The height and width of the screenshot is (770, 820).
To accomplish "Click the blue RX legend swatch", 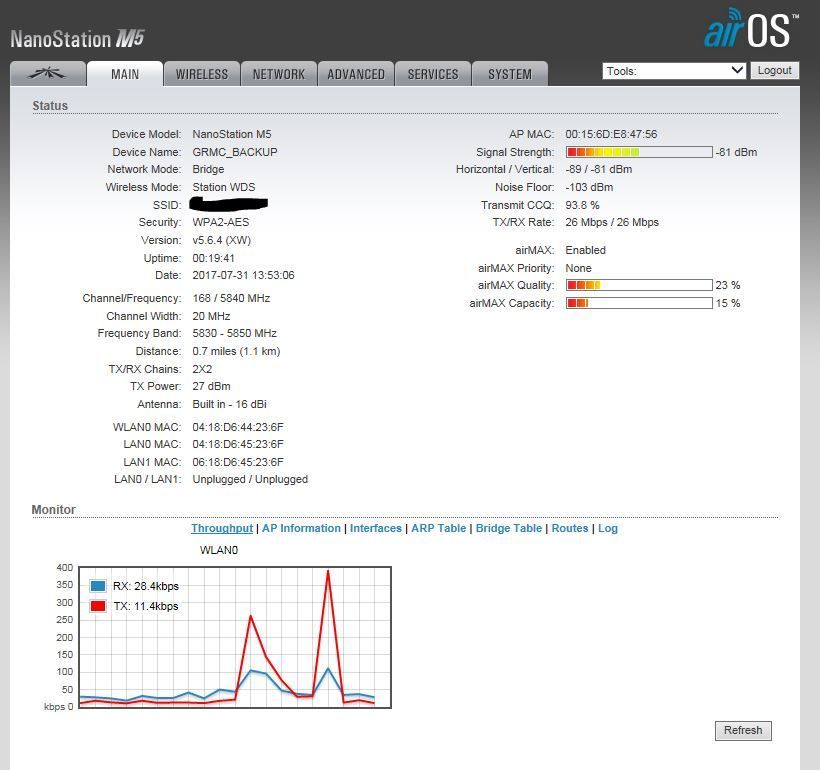I will 98,587.
